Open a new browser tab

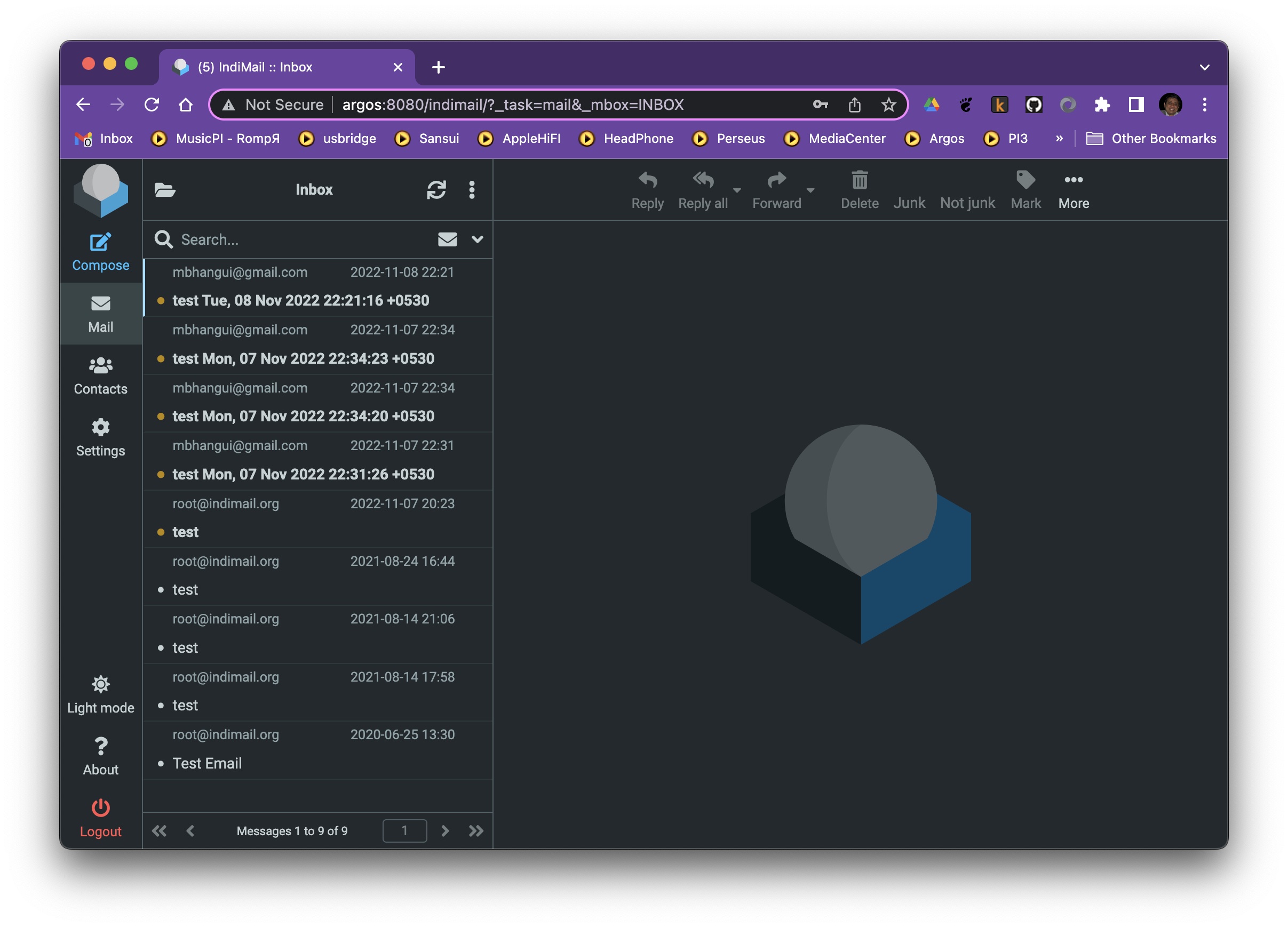438,67
